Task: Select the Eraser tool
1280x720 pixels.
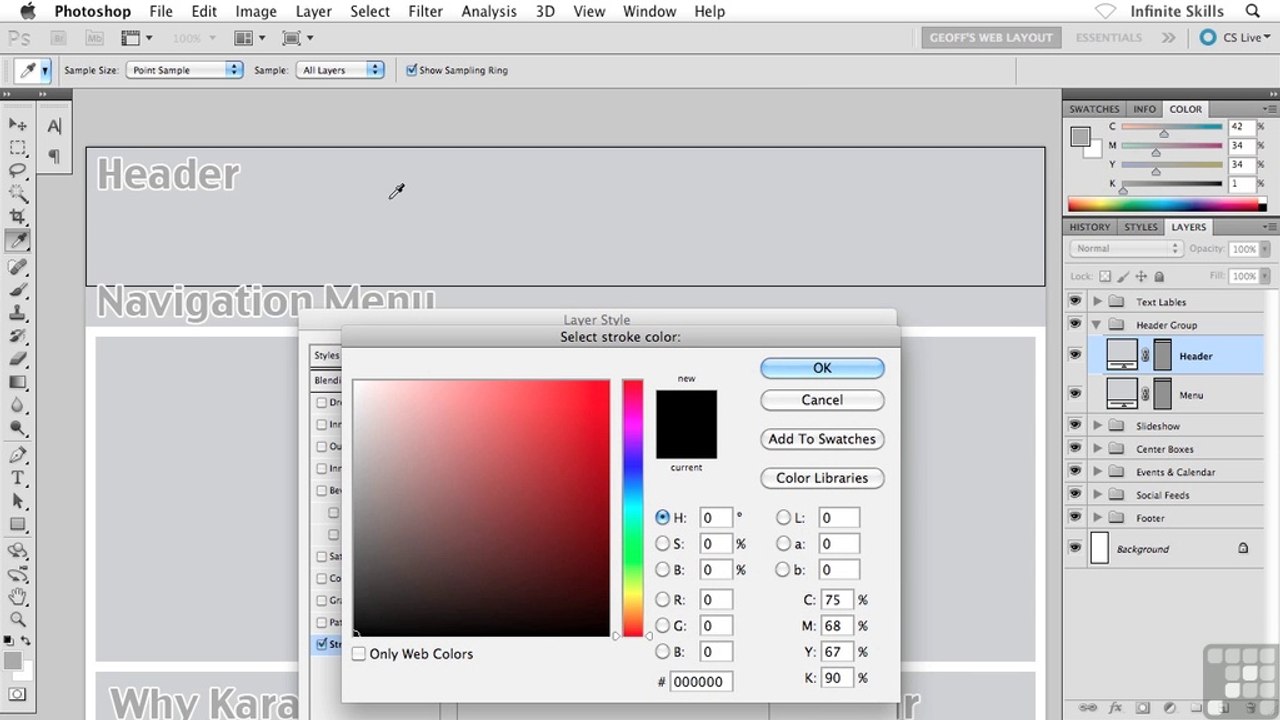Action: point(18,358)
